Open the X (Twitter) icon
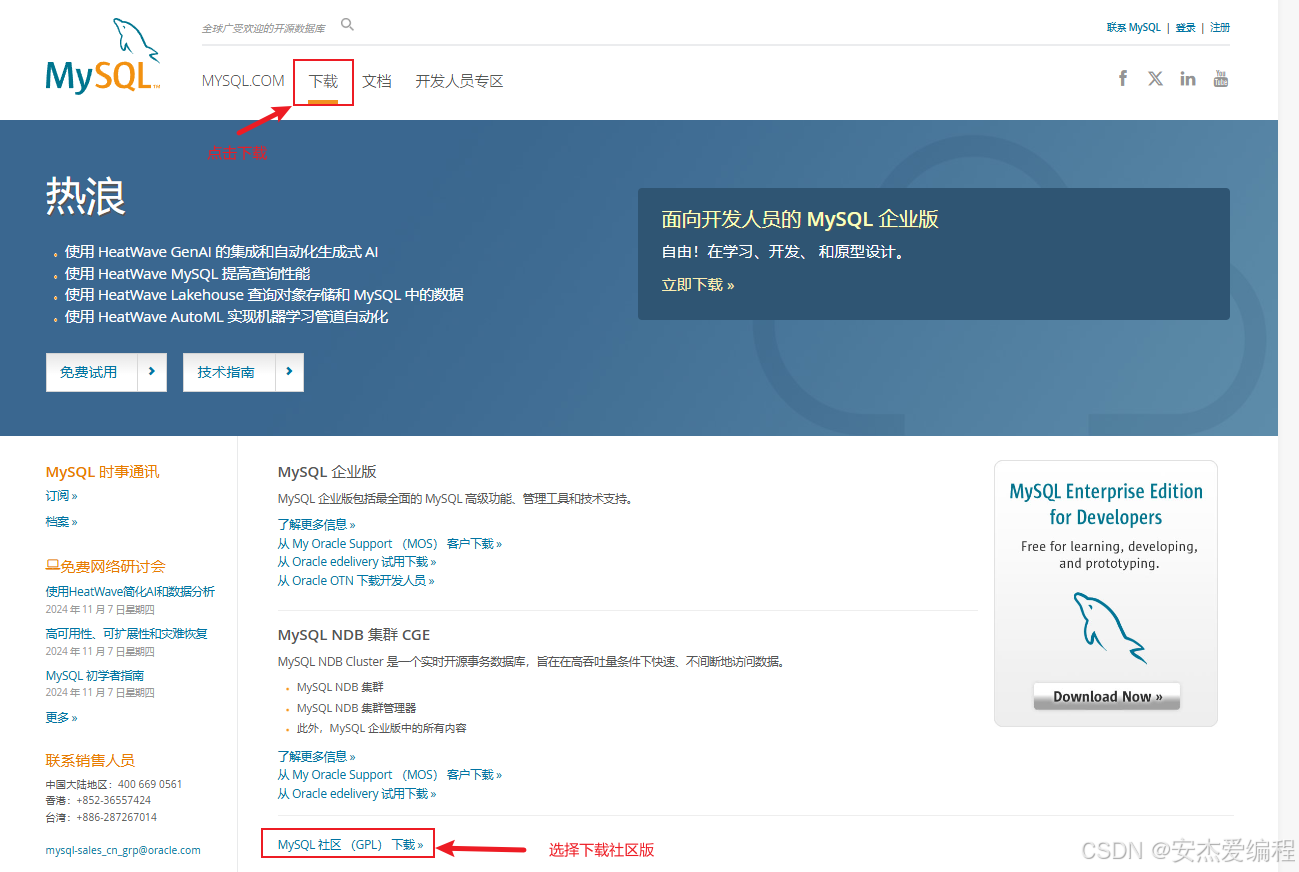Image resolution: width=1299 pixels, height=872 pixels. pyautogui.click(x=1155, y=77)
